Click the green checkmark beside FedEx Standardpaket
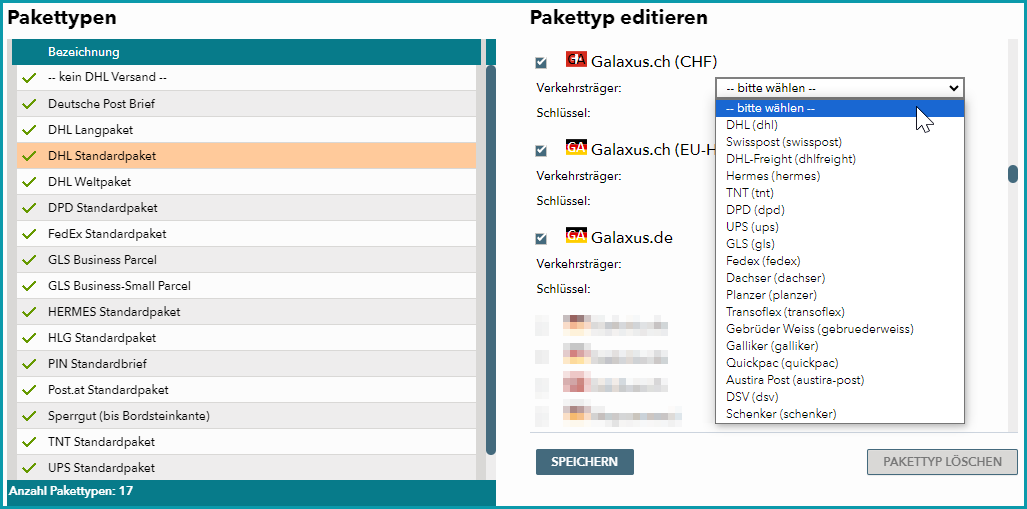 point(28,234)
